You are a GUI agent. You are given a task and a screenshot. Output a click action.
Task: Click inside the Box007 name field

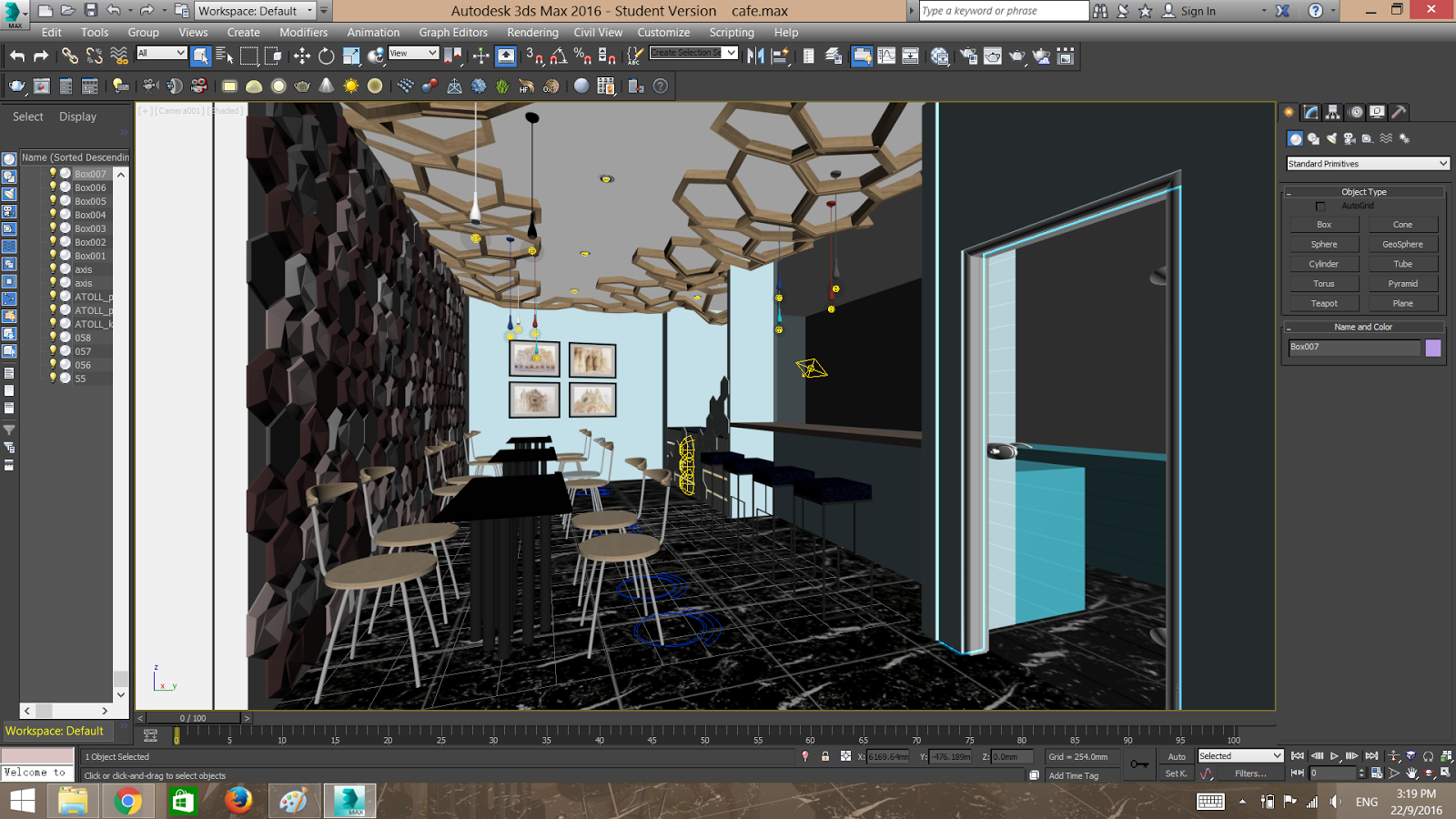(x=1354, y=347)
